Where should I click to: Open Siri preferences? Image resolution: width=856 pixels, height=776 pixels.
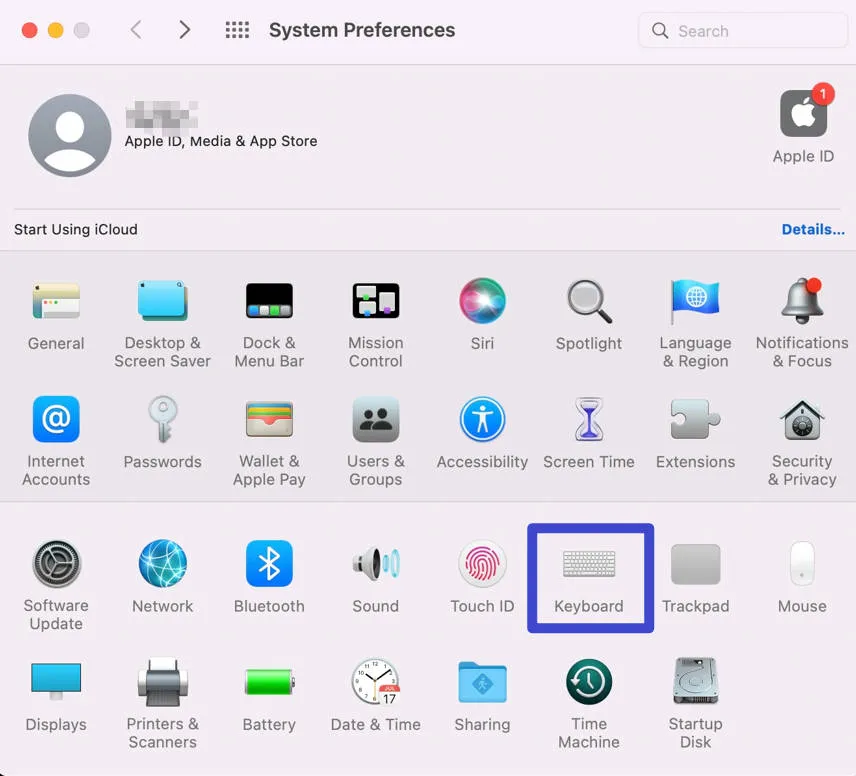click(x=482, y=315)
